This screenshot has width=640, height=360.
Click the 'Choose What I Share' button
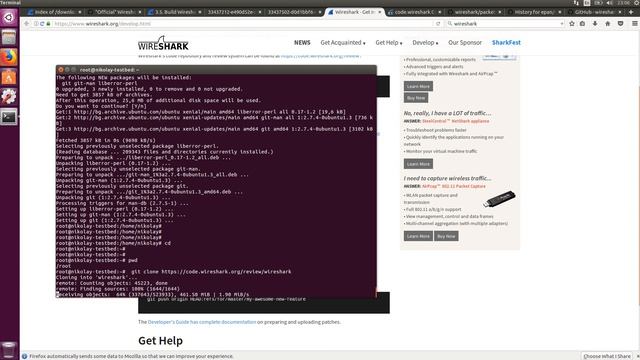(x=607, y=356)
